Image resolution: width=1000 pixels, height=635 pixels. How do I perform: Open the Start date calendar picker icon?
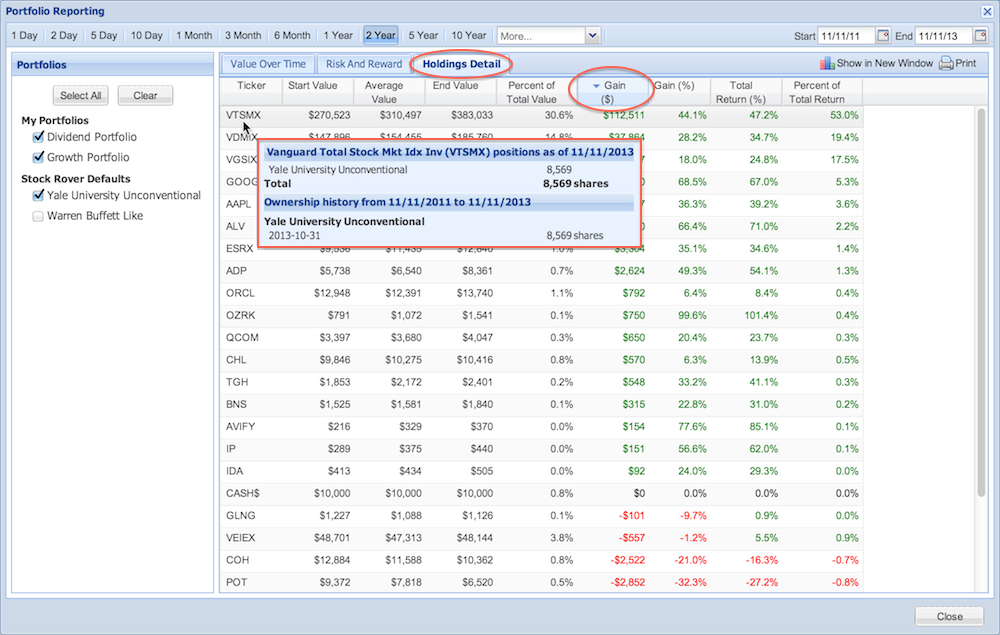pos(883,36)
